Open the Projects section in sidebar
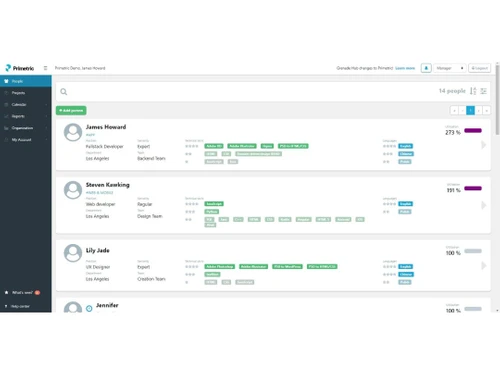Viewport: 500px width, 375px height. pyautogui.click(x=26, y=93)
